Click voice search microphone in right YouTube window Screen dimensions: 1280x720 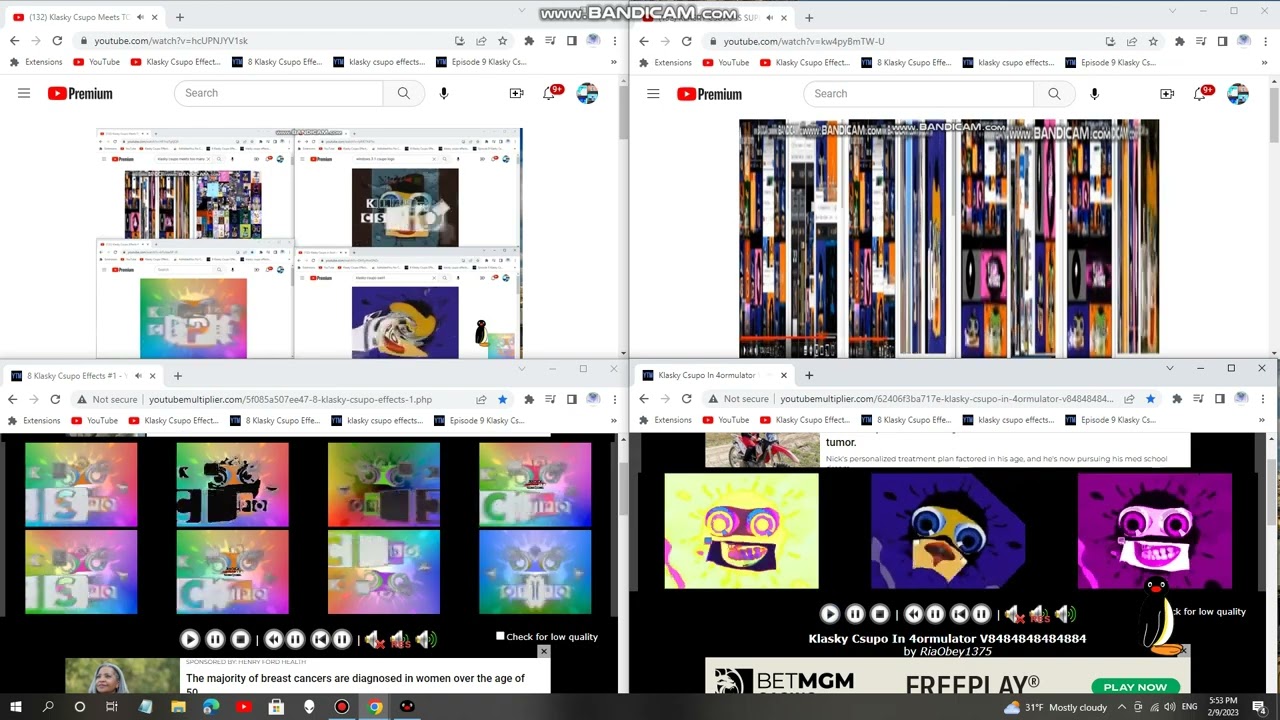[x=1094, y=94]
